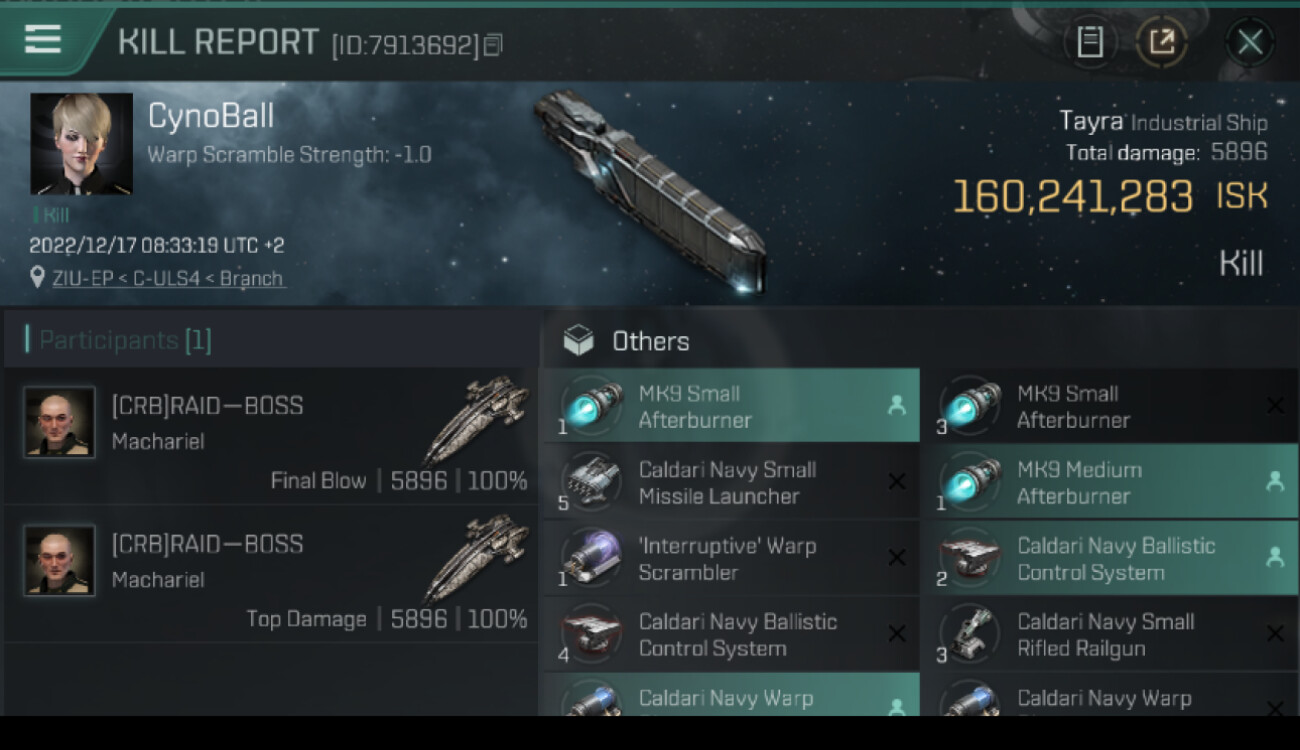Select the Caldari Navy Small Missile Launcher
Screen dimensions: 1300x750
point(731,482)
